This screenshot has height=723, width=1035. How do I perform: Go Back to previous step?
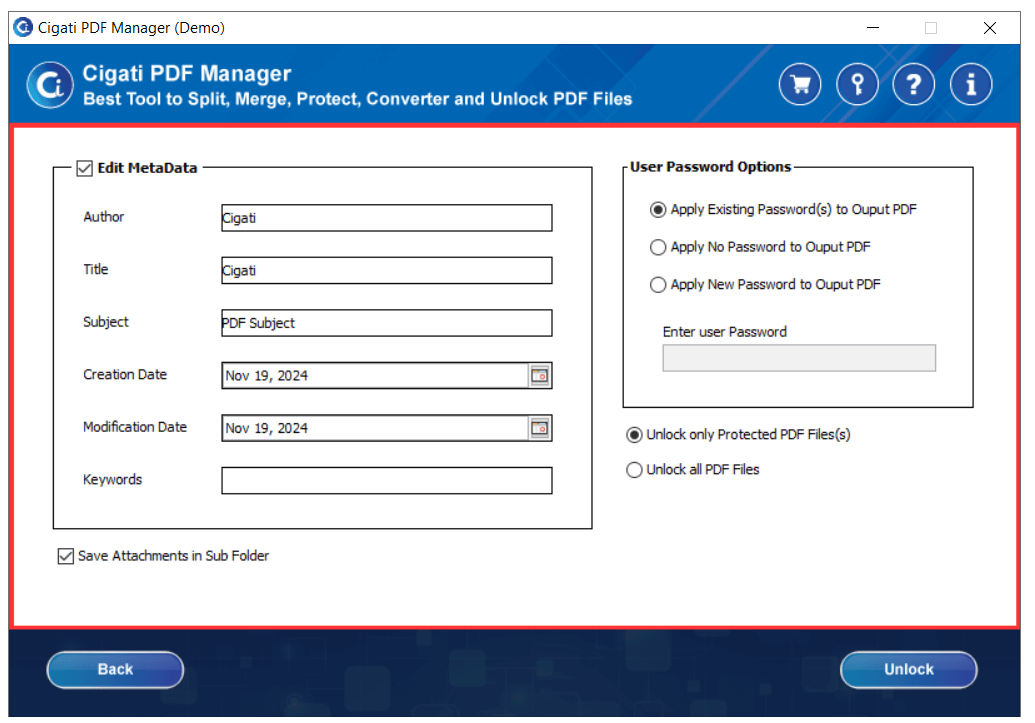(x=116, y=670)
